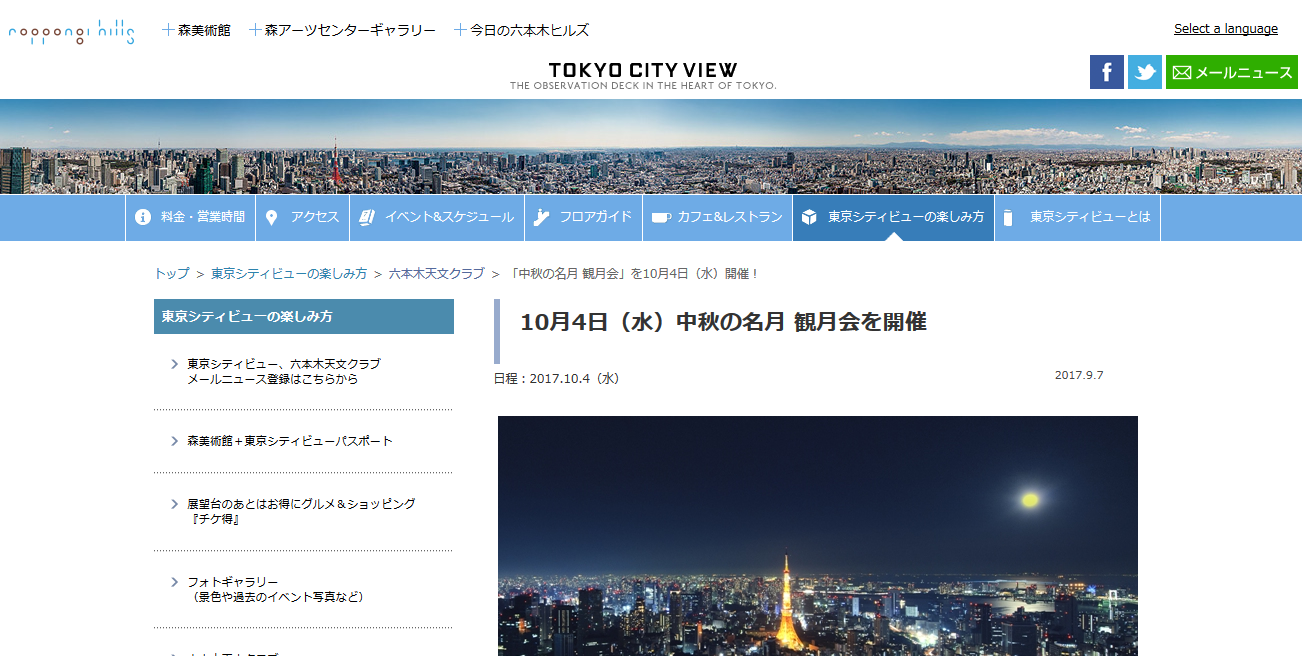
Task: Click the メールニュース green button
Action: tap(1232, 72)
